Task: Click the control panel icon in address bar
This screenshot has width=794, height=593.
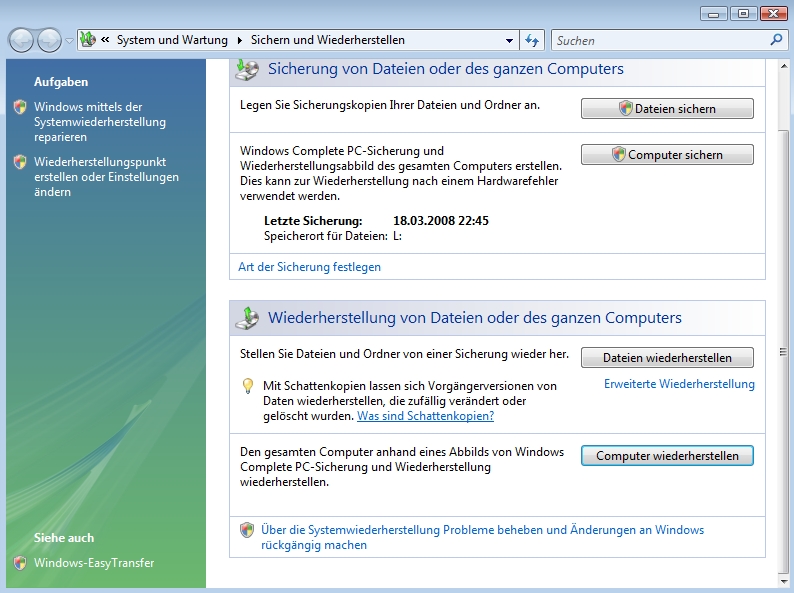Action: (x=88, y=40)
